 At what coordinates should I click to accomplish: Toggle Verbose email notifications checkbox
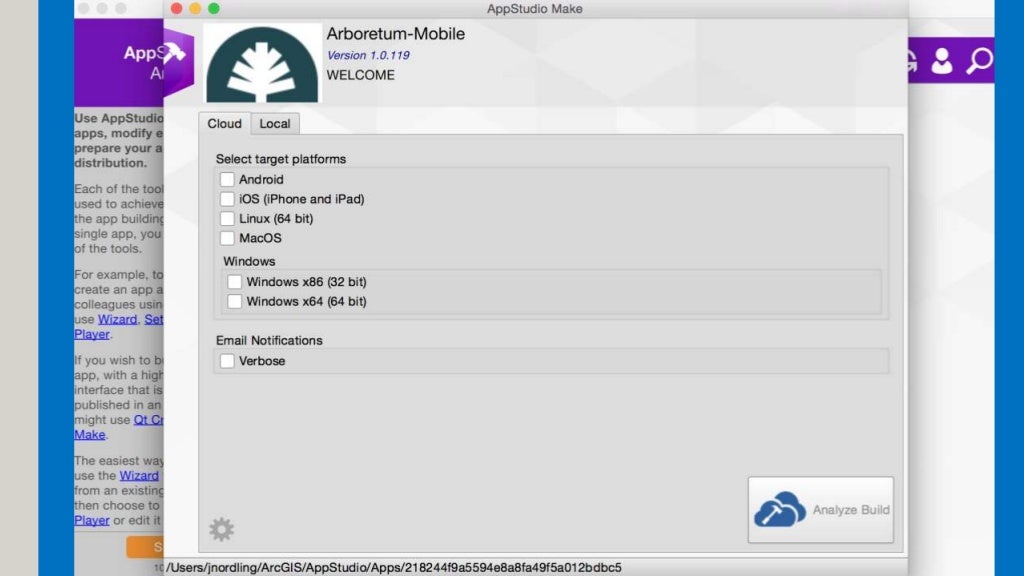(x=227, y=361)
